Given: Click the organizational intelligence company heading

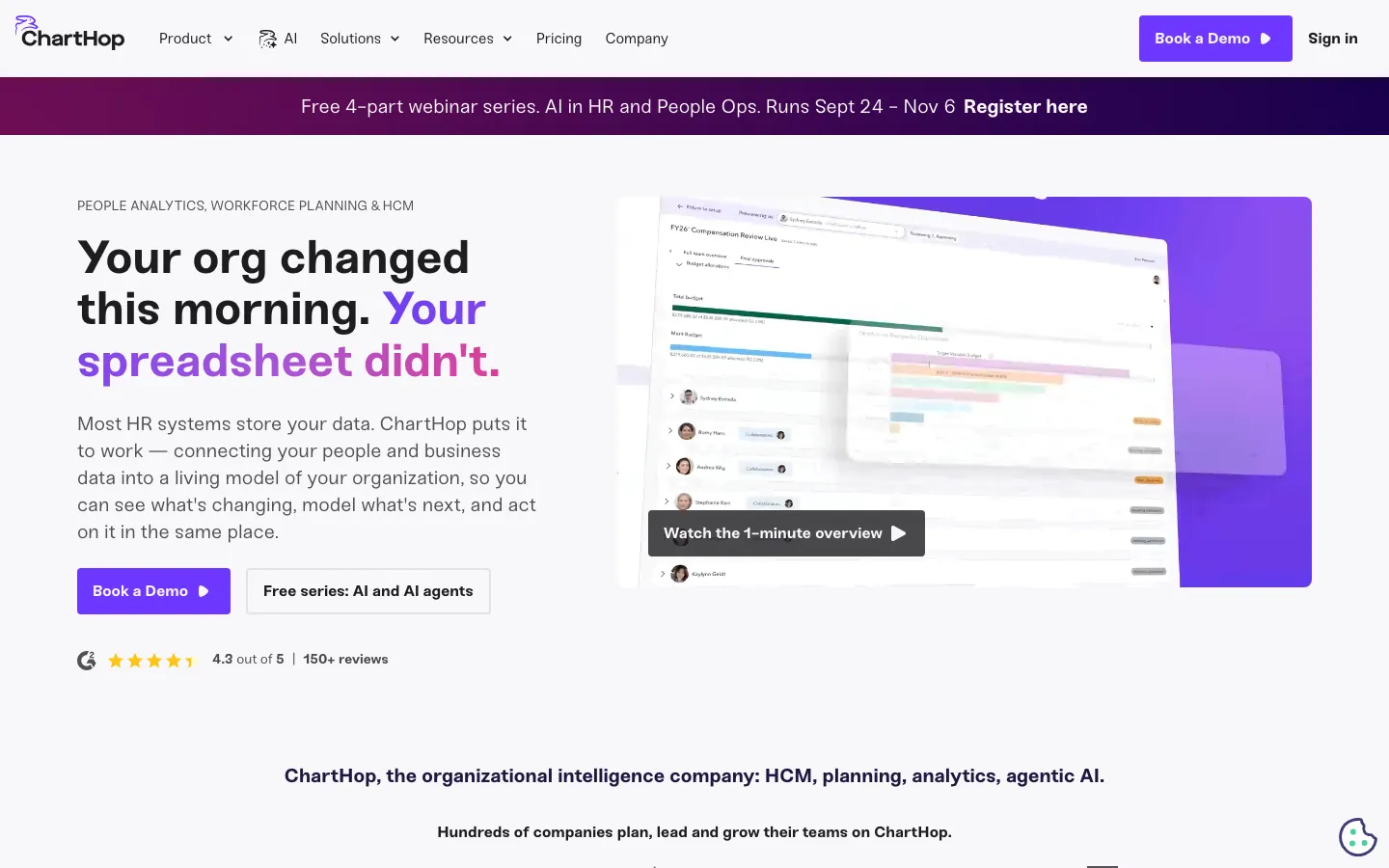Looking at the screenshot, I should [694, 776].
